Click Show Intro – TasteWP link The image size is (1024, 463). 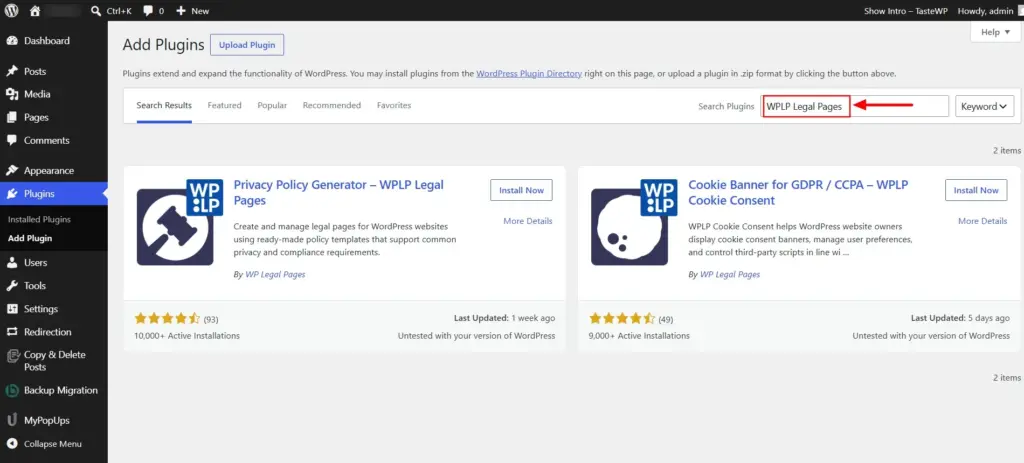click(906, 11)
